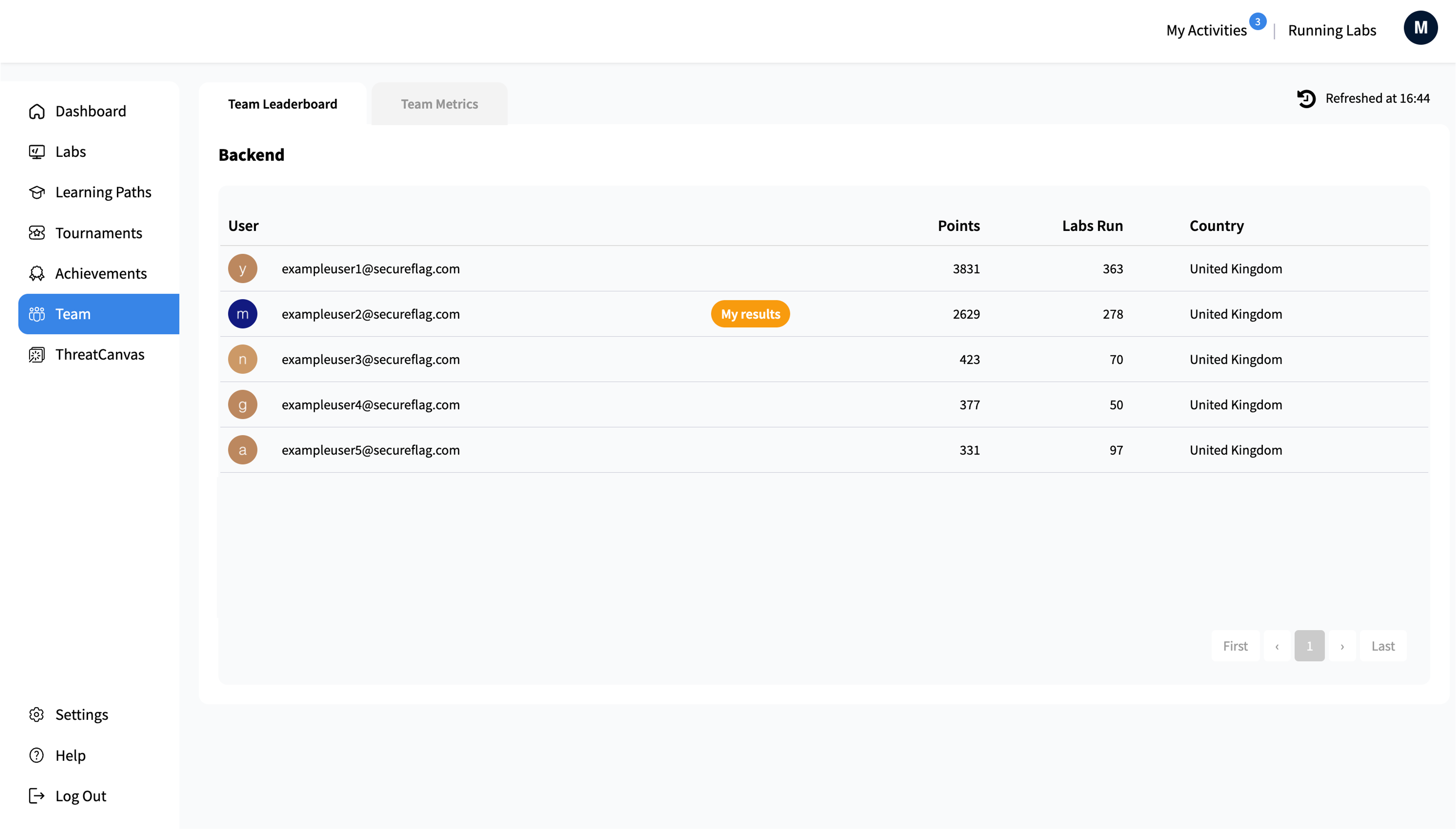Click points value 331
The image size is (1456, 829).
point(970,450)
